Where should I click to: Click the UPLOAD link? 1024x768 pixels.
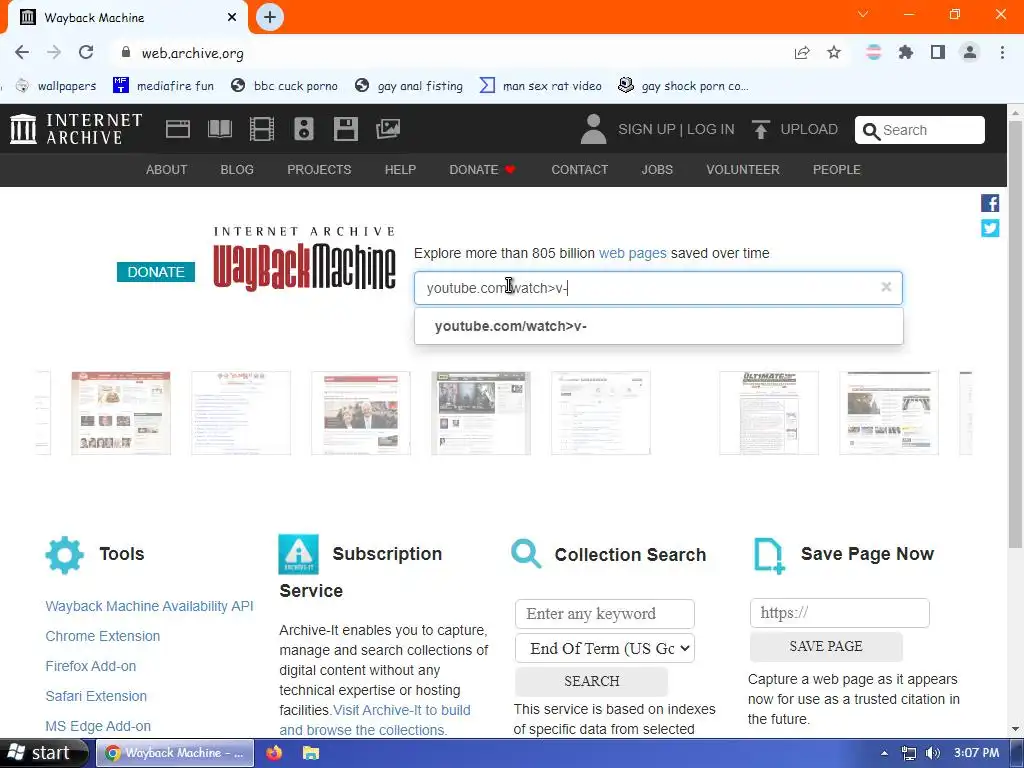(x=808, y=129)
